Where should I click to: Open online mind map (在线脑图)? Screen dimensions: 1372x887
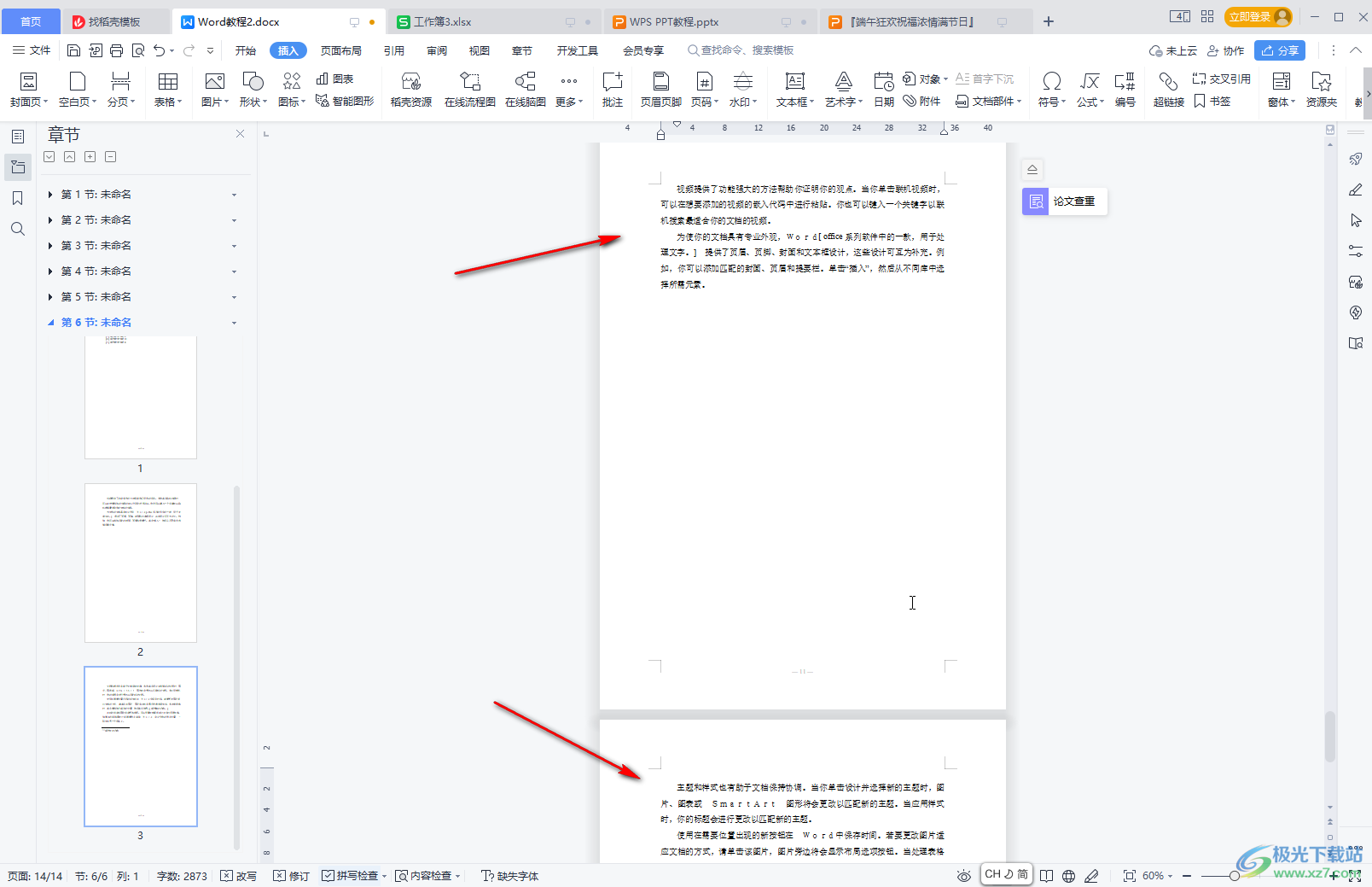pos(526,90)
